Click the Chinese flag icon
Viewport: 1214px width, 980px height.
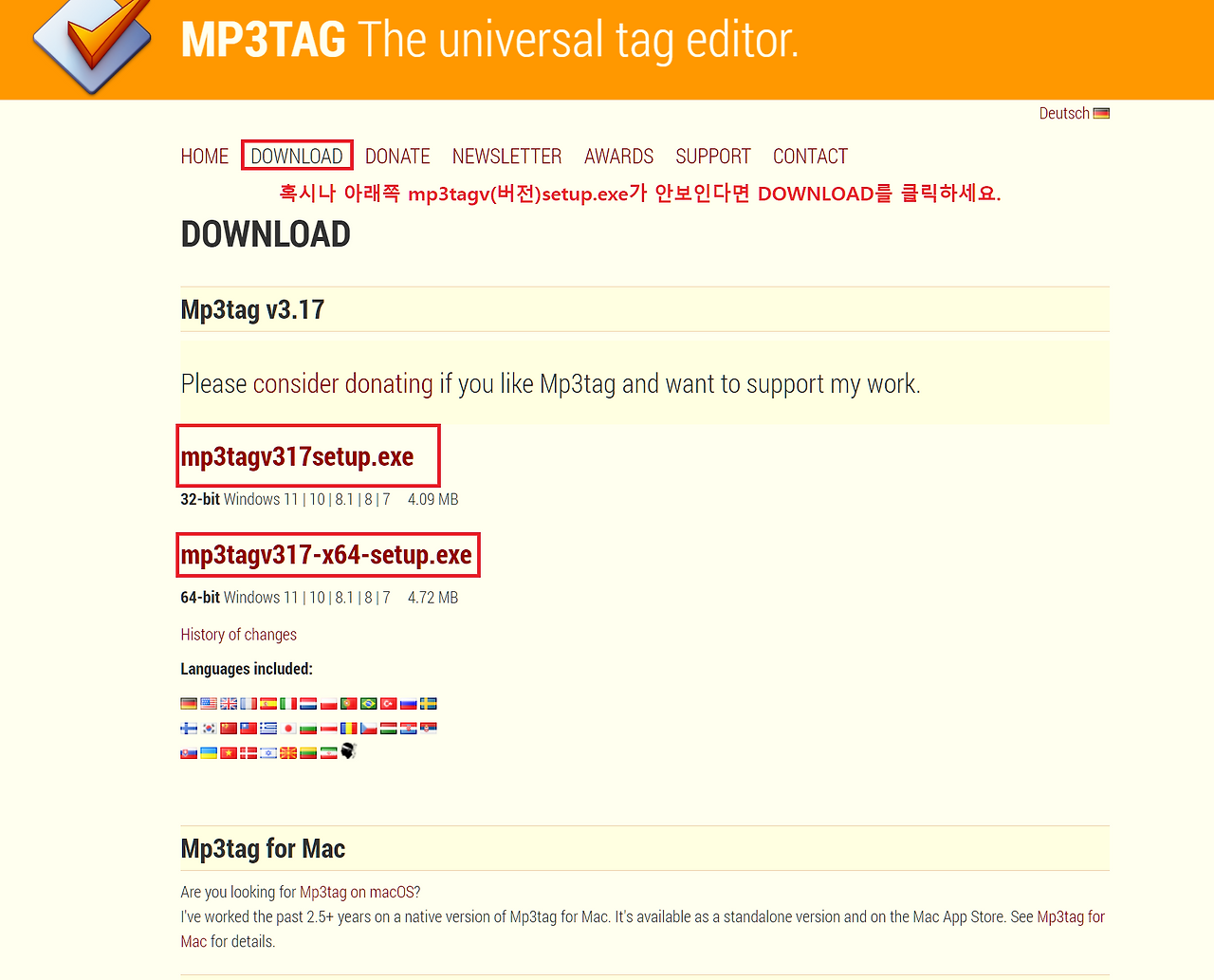tap(229, 729)
